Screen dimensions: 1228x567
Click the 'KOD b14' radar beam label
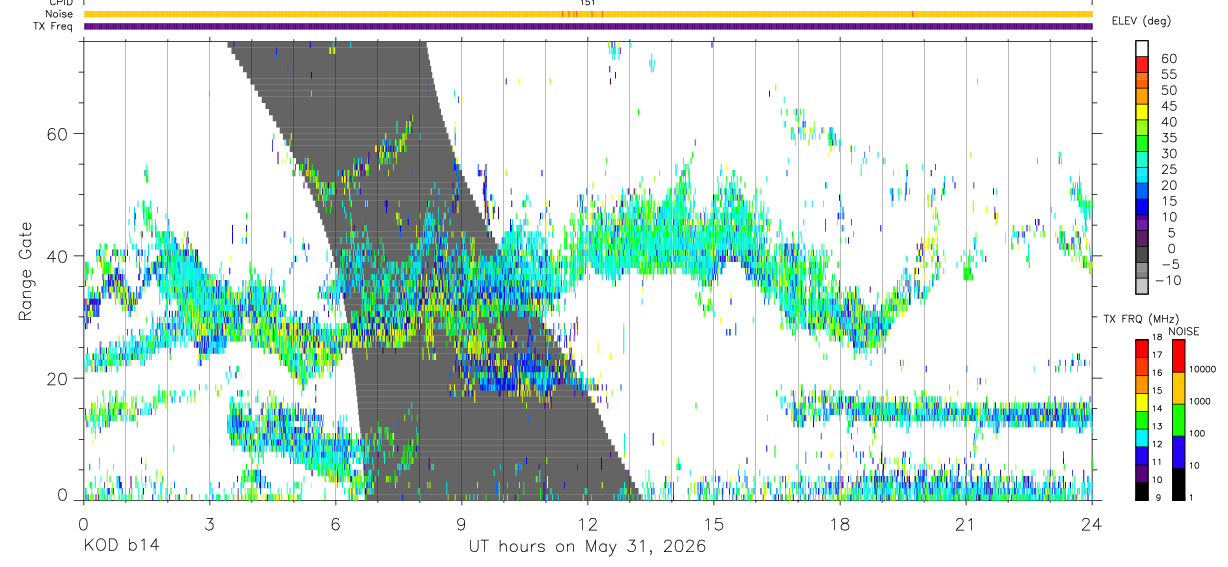pyautogui.click(x=121, y=547)
